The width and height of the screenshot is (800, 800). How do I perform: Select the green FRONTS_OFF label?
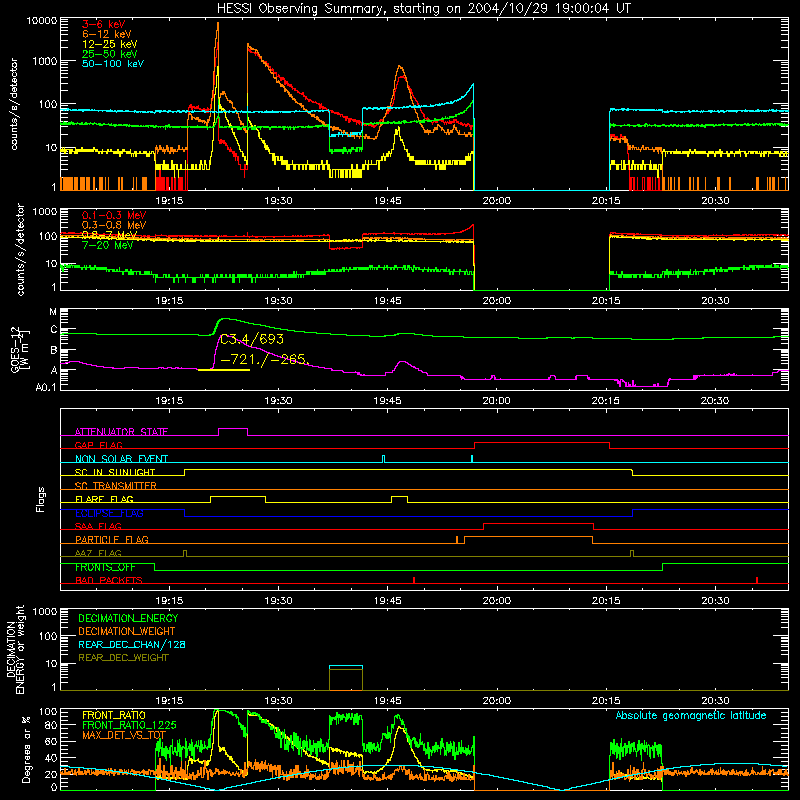[105, 567]
